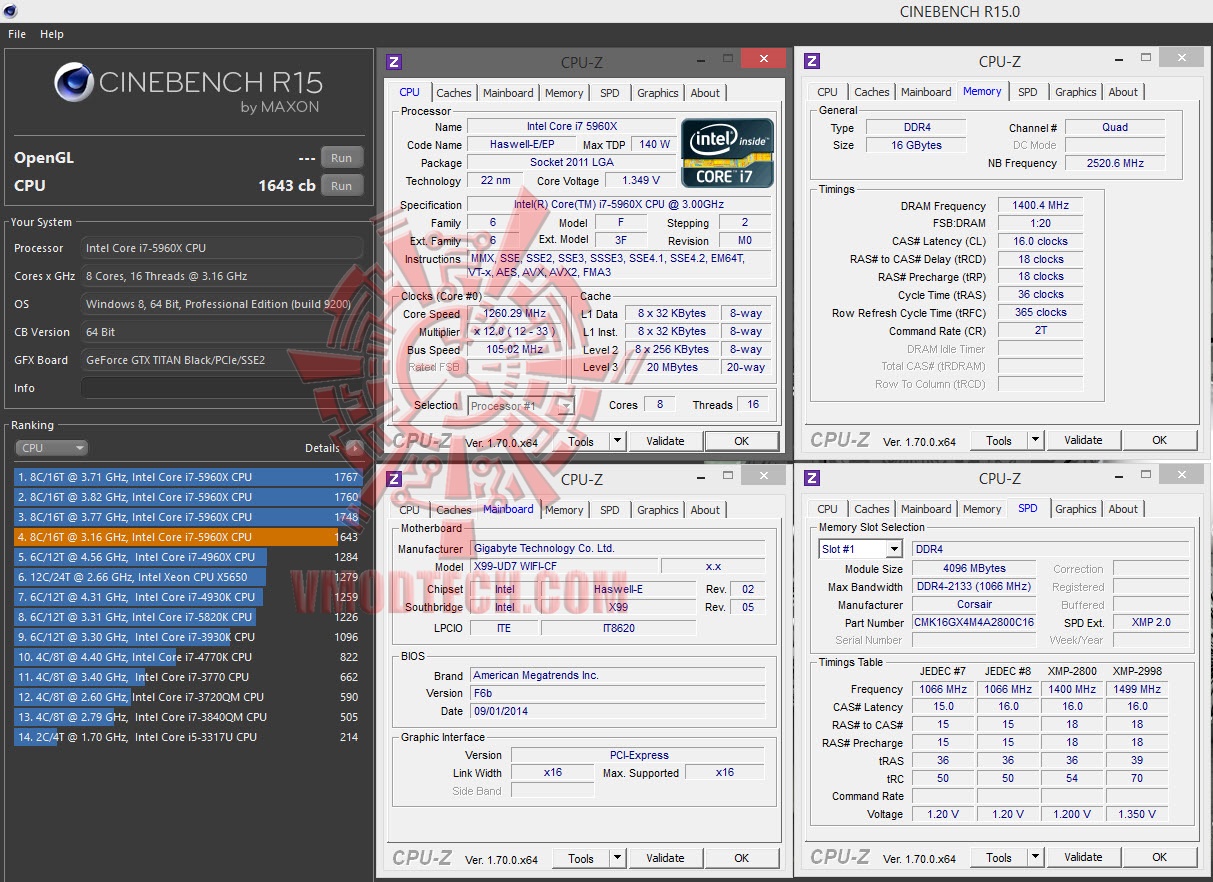This screenshot has height=882, width=1213.
Task: Switch to CPU tab in Memory CPU-Z window
Action: click(828, 92)
